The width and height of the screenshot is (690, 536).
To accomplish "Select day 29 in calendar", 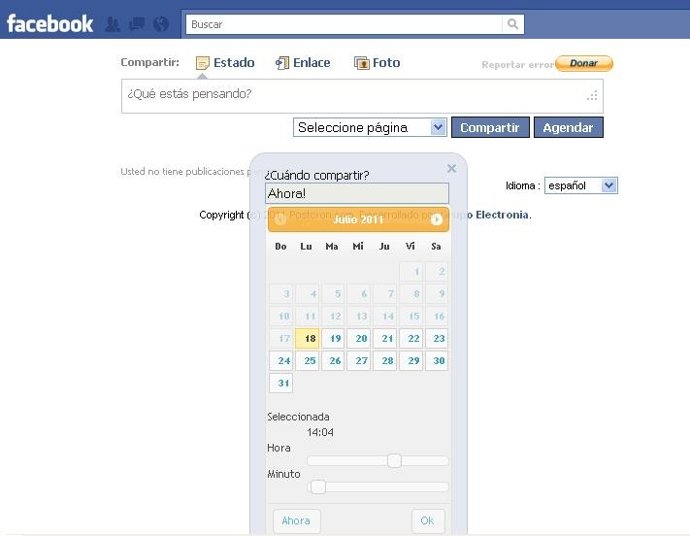I will (411, 361).
